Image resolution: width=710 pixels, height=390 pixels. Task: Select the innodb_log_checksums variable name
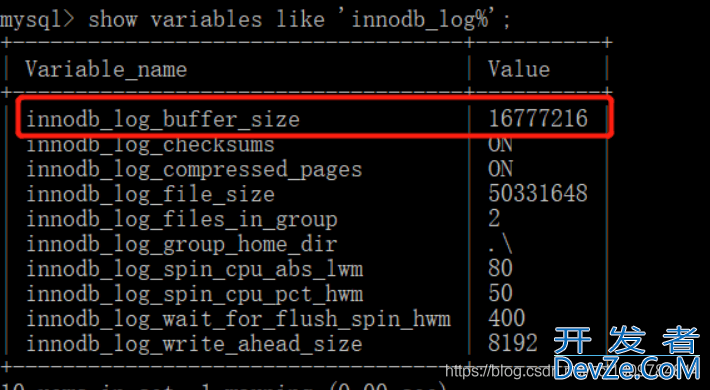click(150, 145)
